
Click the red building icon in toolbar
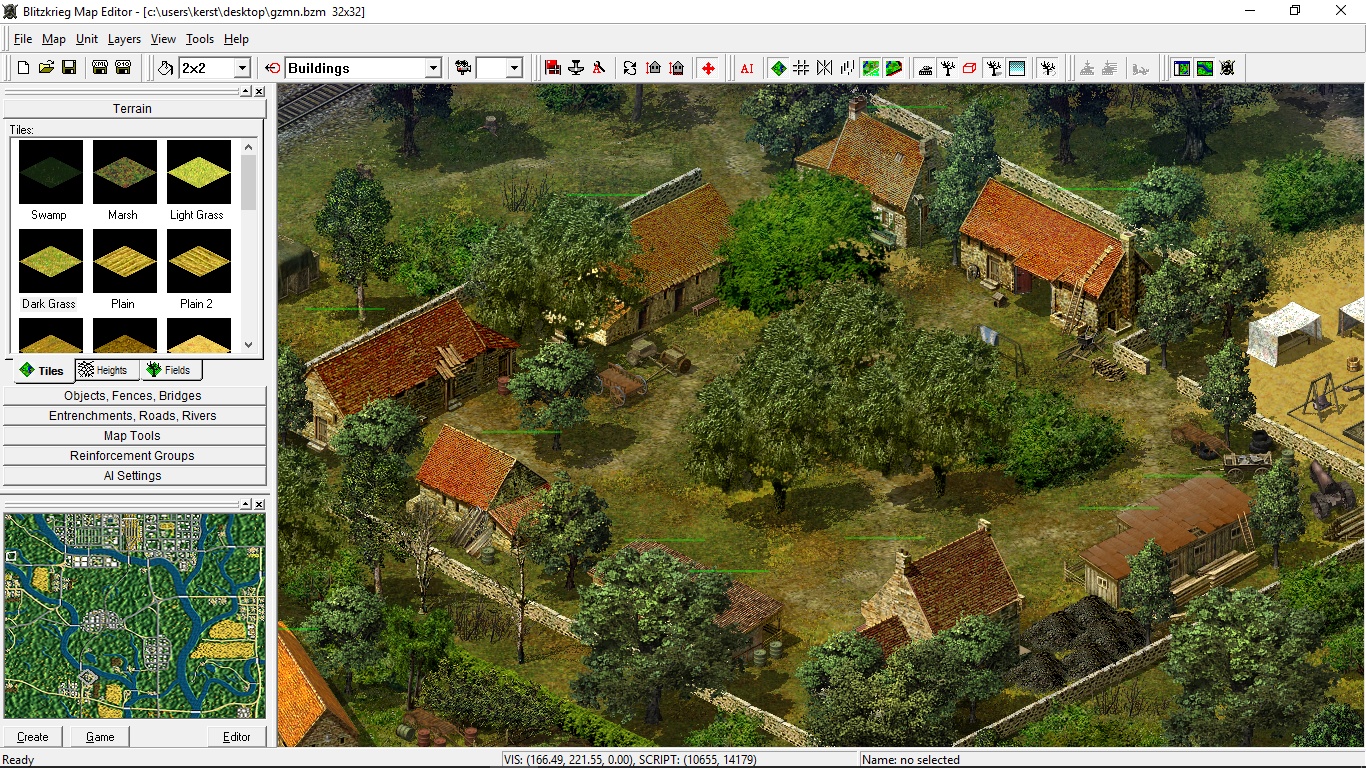(553, 68)
